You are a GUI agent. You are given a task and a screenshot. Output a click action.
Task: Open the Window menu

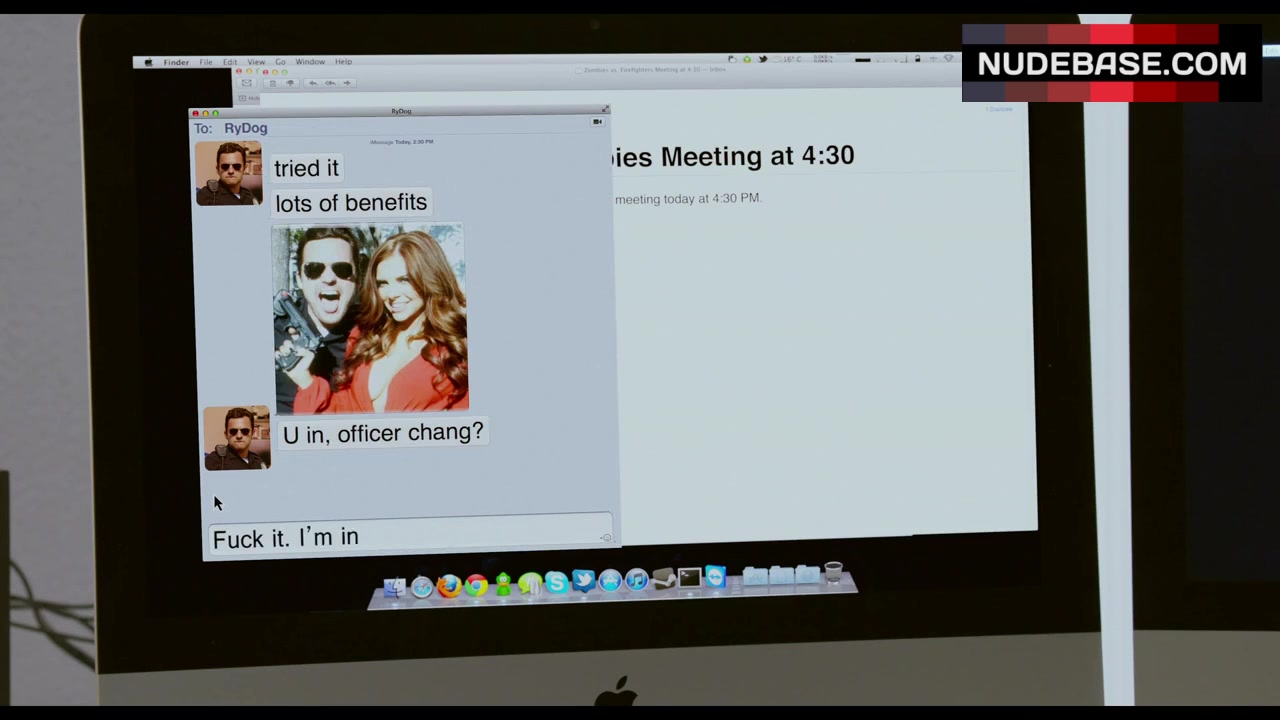(x=310, y=62)
